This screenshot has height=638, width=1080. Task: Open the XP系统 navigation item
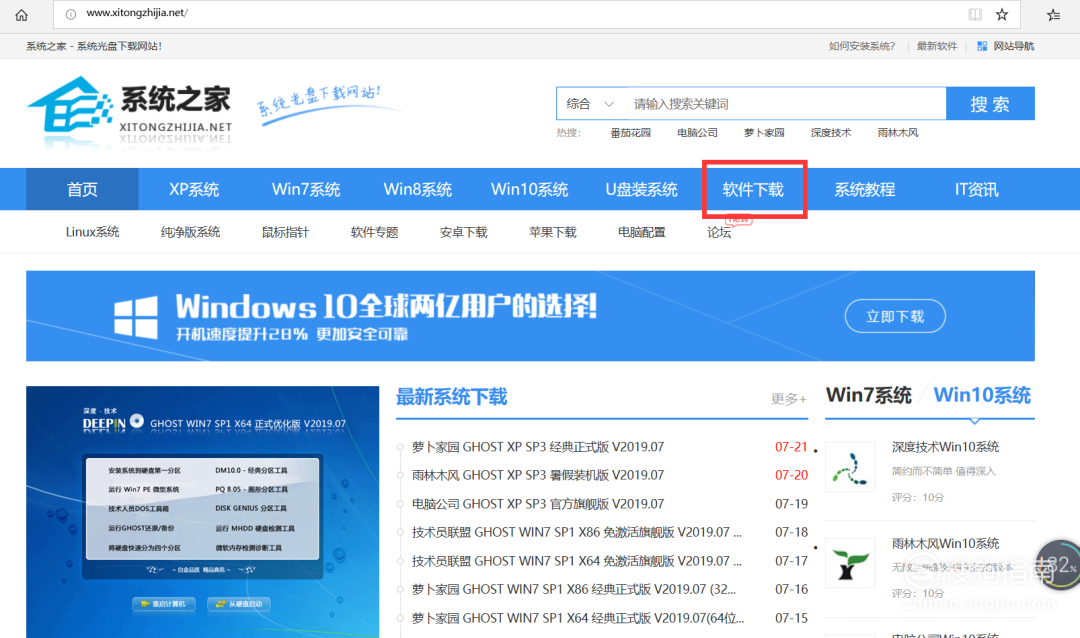pos(194,189)
